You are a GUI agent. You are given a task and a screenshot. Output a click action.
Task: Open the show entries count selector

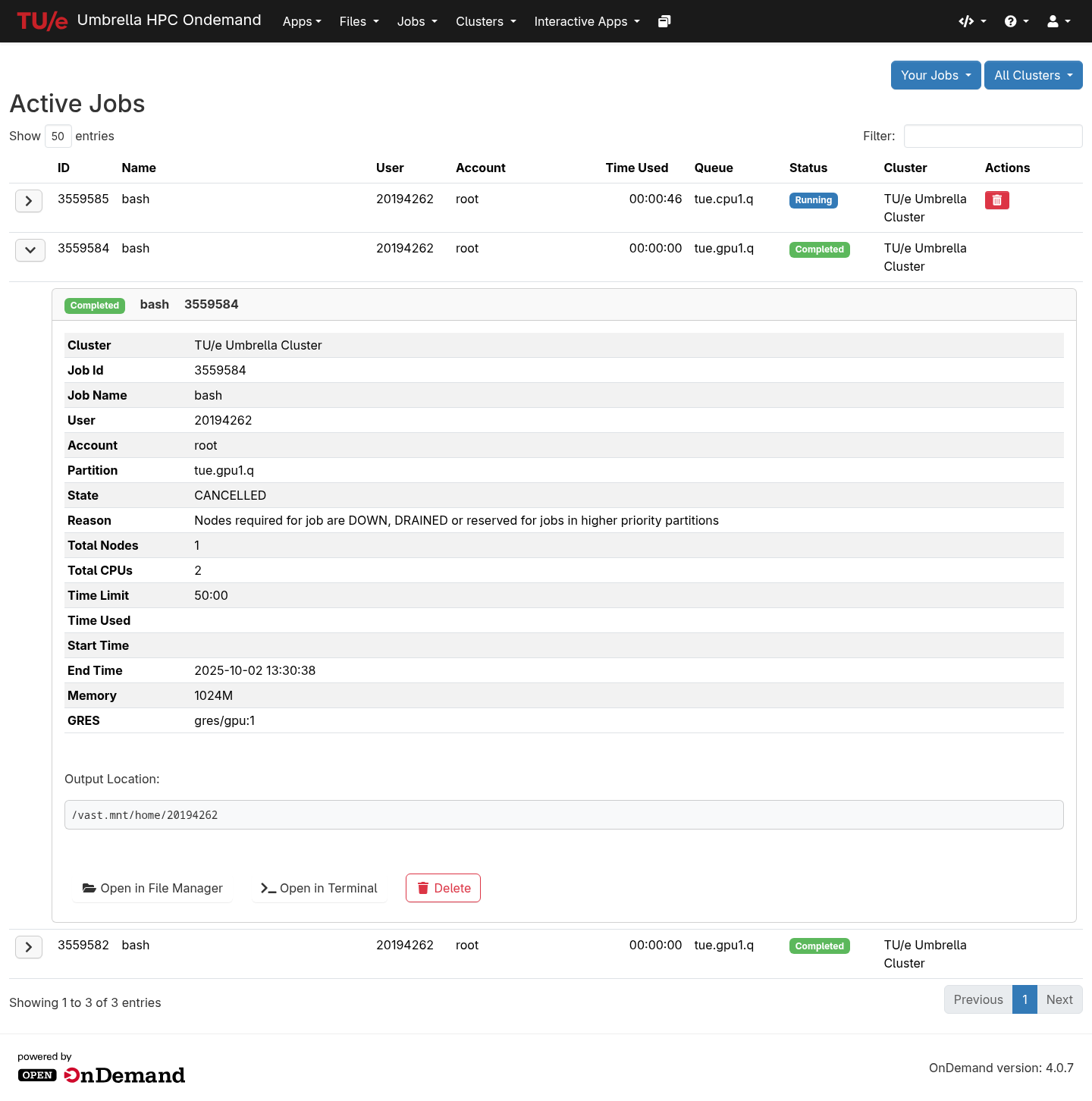[58, 136]
